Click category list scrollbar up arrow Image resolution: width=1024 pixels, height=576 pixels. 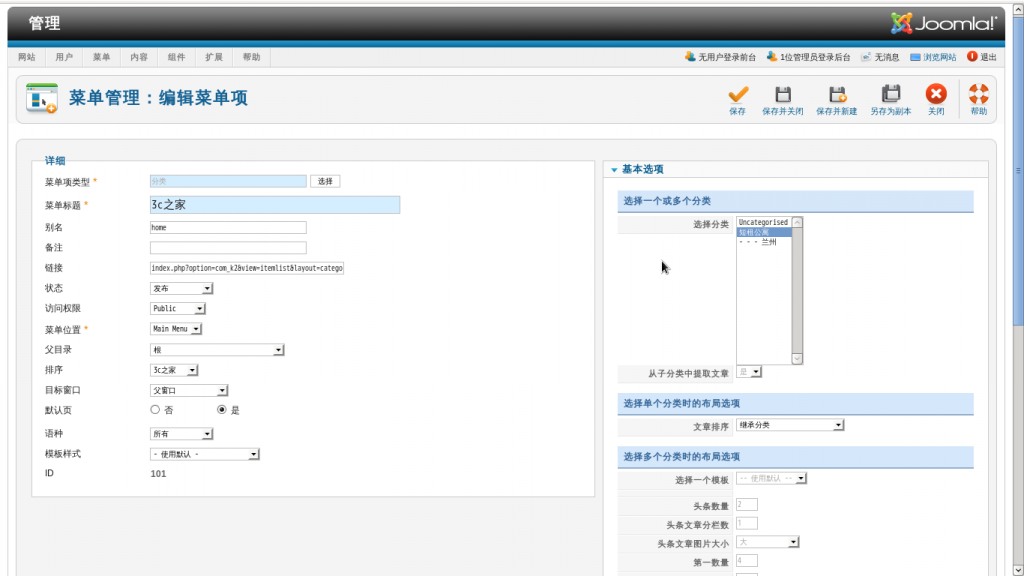point(797,222)
